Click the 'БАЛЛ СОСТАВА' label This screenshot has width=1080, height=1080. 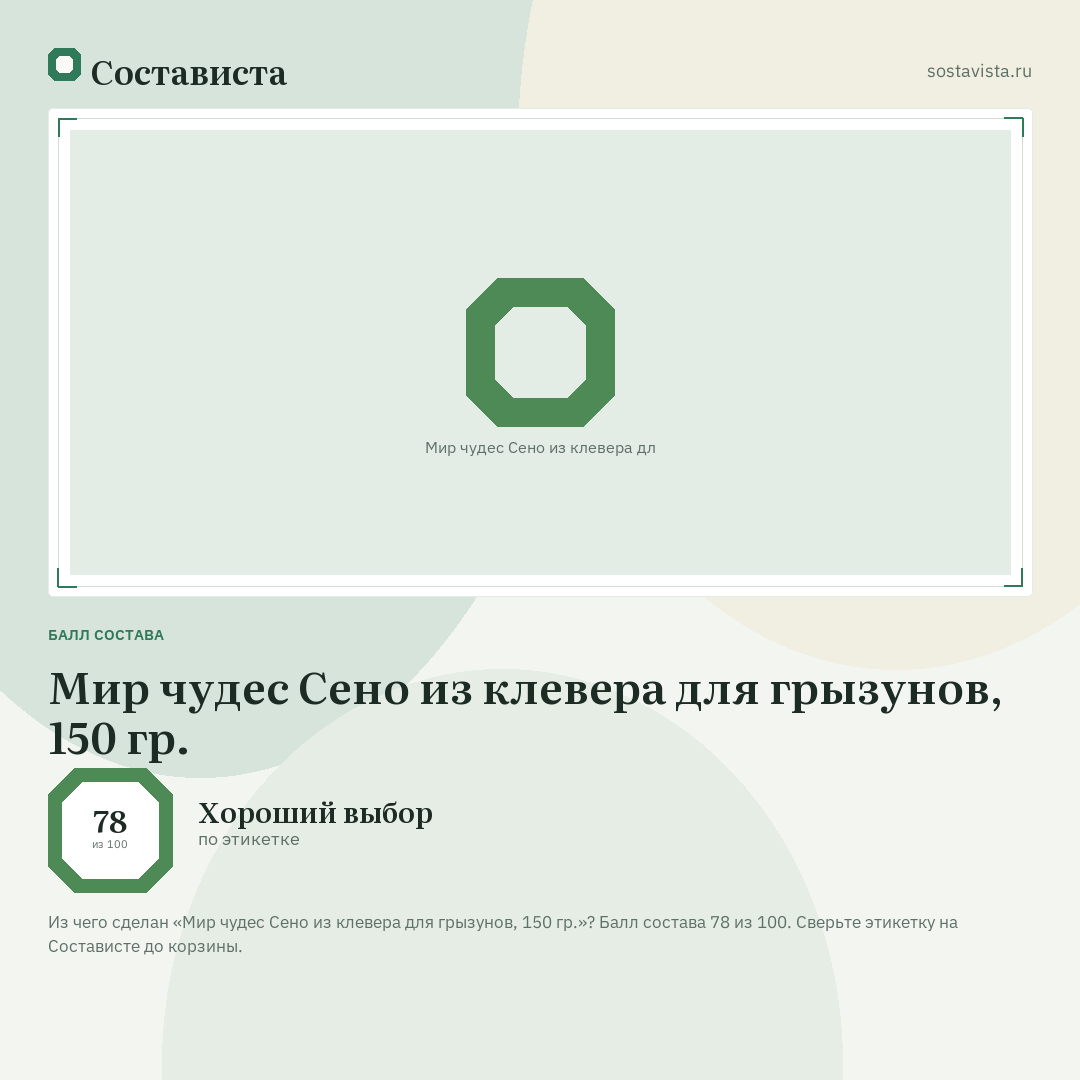(106, 635)
